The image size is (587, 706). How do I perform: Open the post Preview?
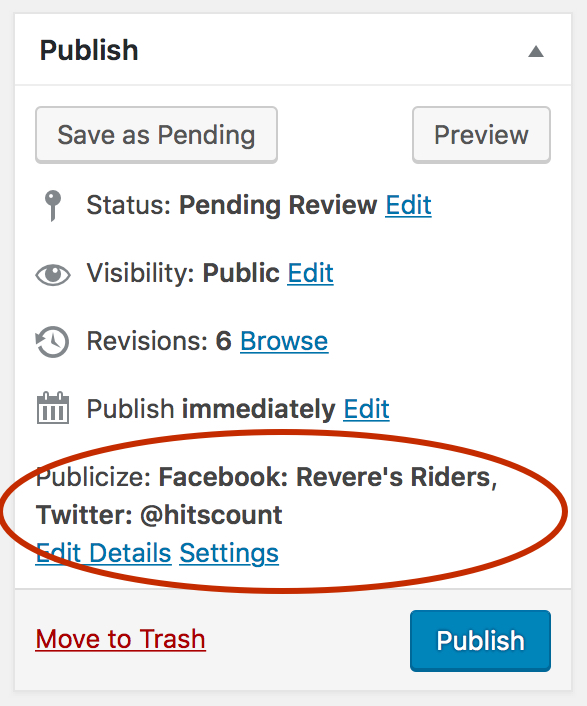click(481, 135)
